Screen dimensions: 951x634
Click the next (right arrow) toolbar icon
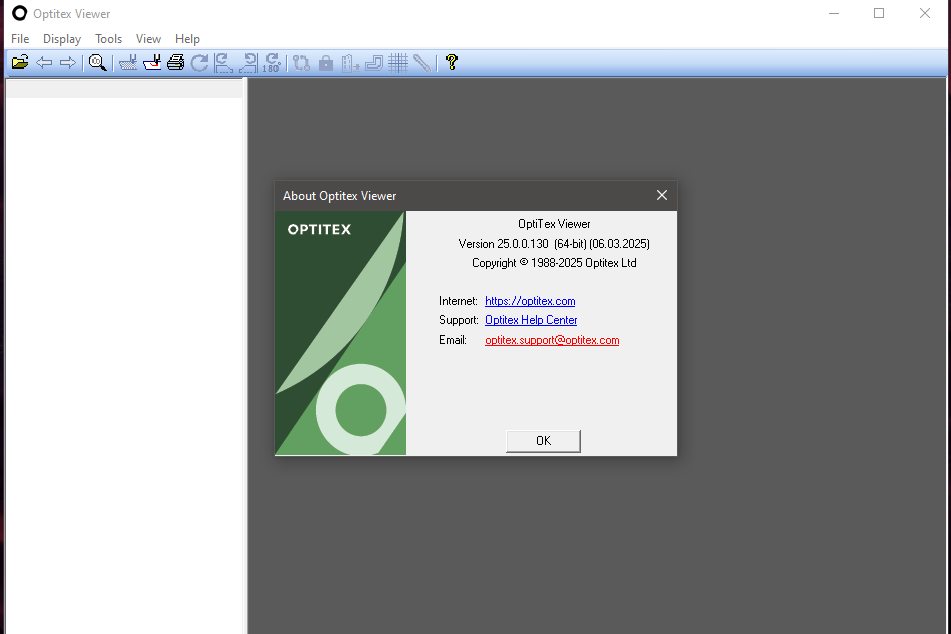[x=68, y=63]
